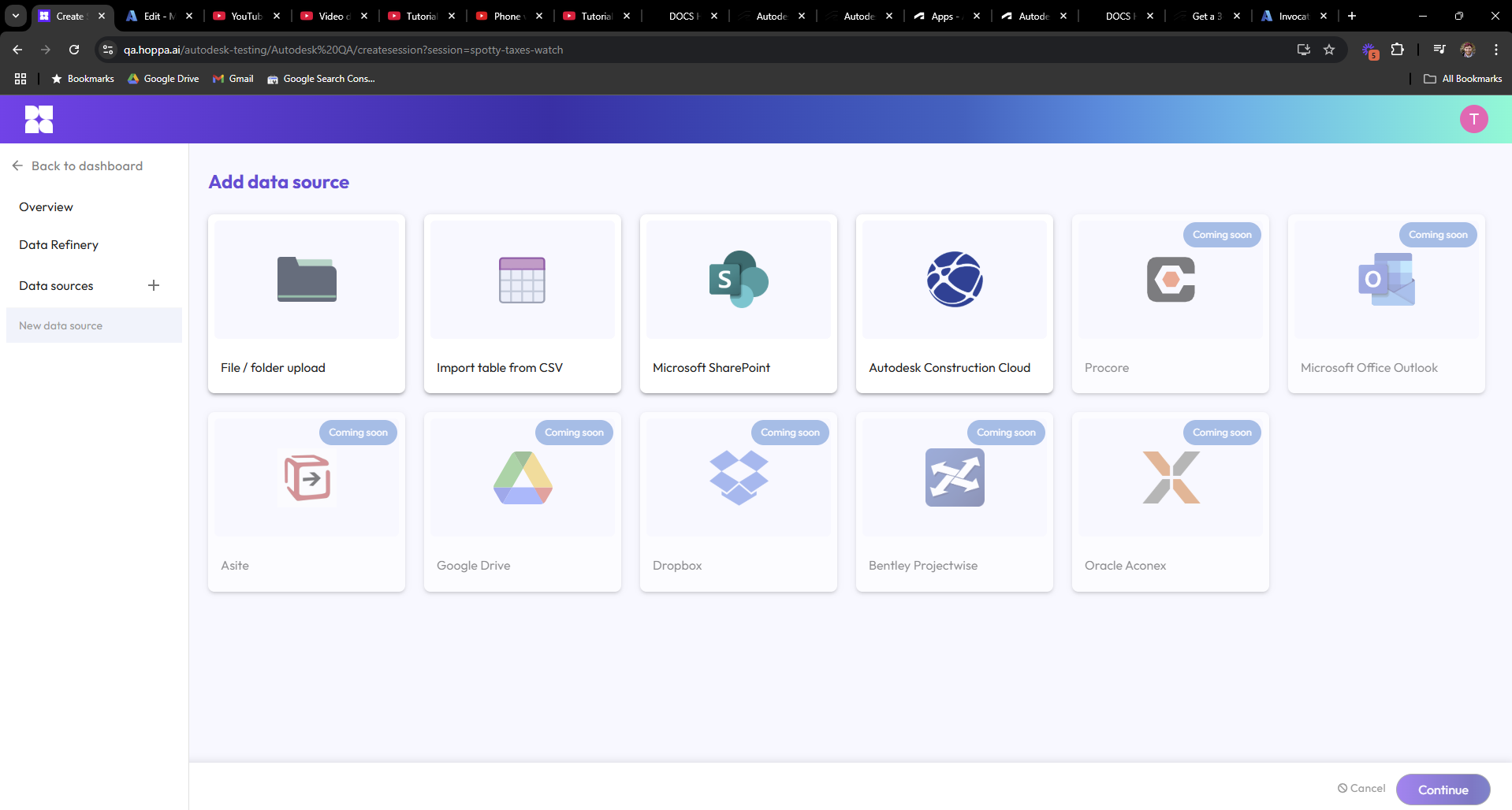Open the Google Search Cons... bookmark

(321, 79)
